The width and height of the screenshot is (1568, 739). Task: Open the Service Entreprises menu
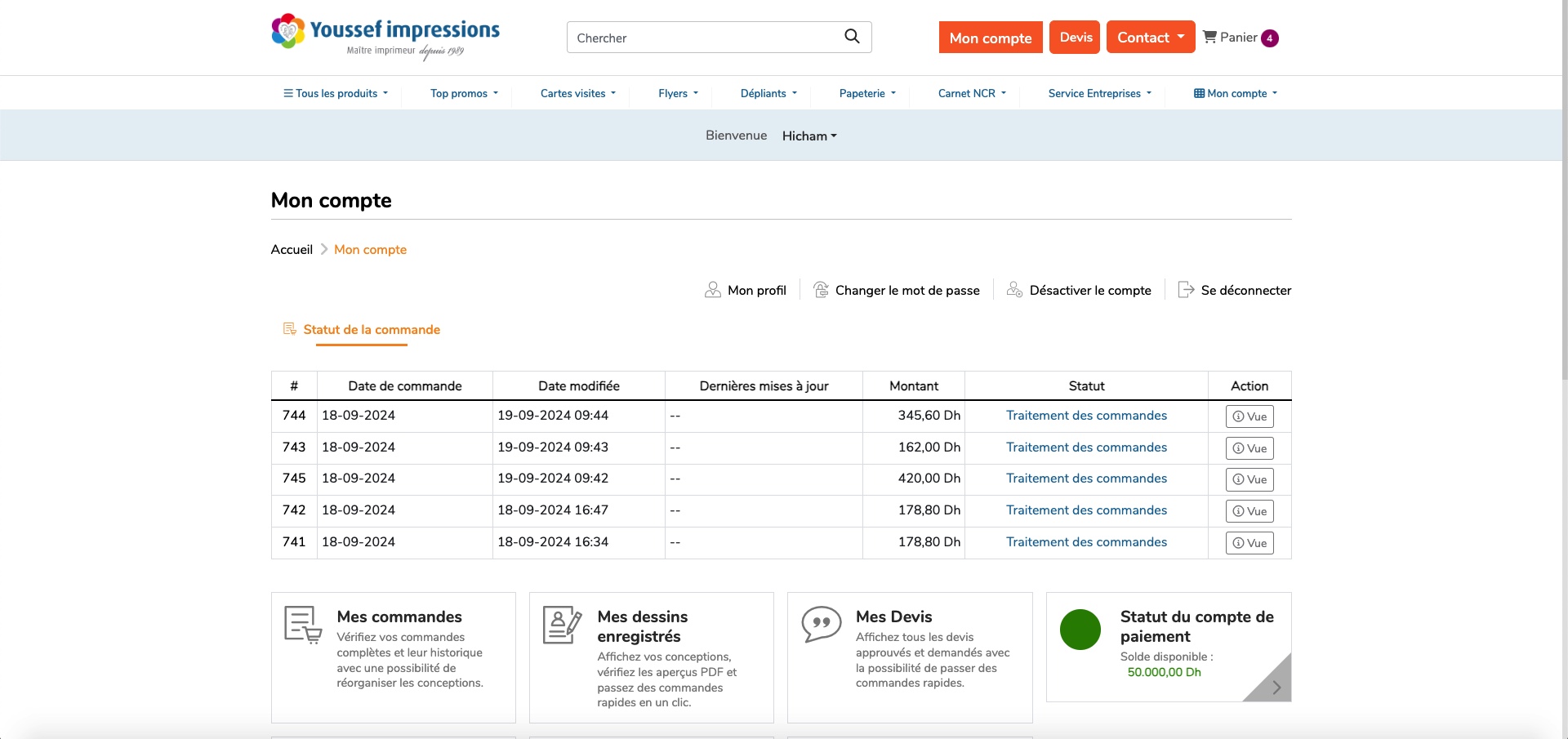(1099, 94)
